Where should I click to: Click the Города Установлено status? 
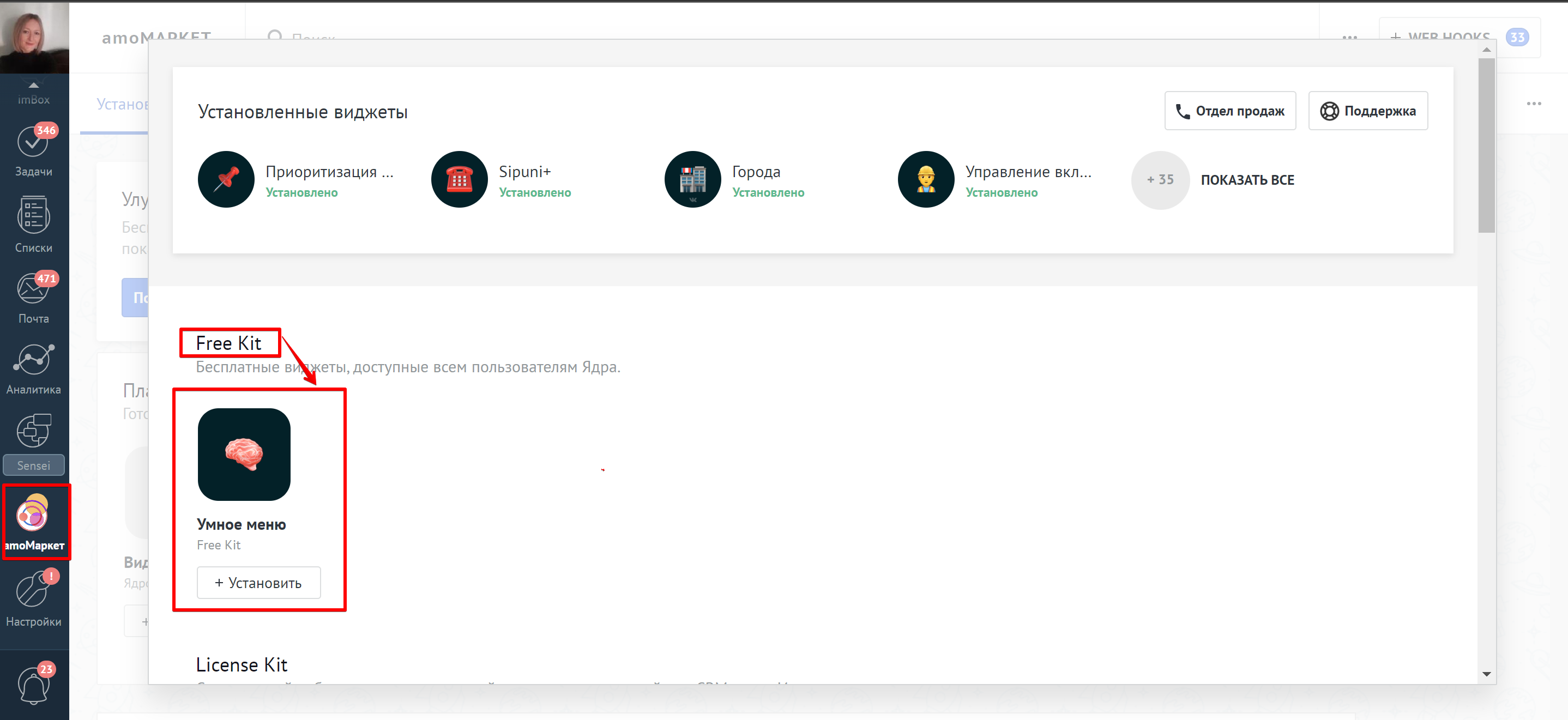tap(768, 192)
